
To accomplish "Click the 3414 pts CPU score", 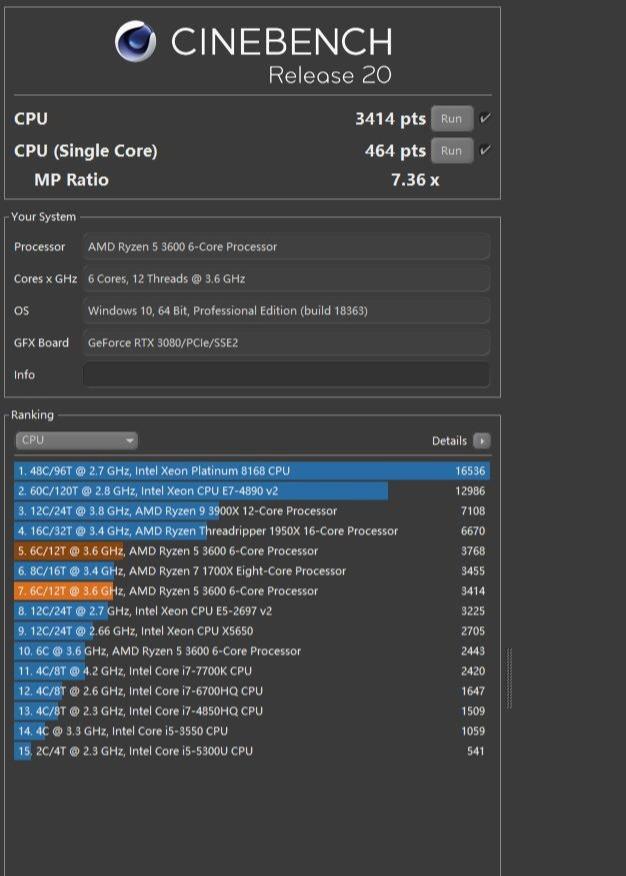I will pyautogui.click(x=390, y=118).
